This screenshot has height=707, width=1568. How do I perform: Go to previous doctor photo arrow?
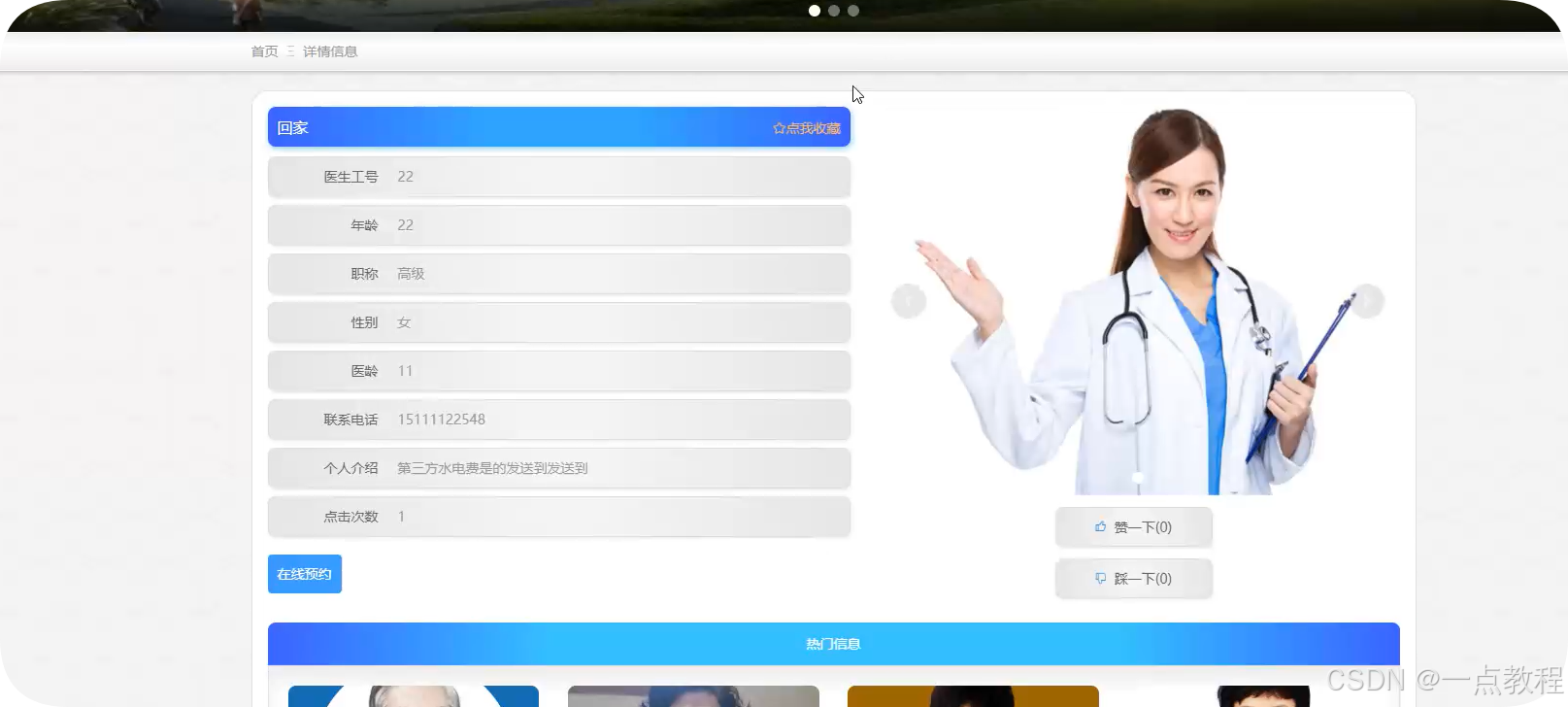pos(909,301)
